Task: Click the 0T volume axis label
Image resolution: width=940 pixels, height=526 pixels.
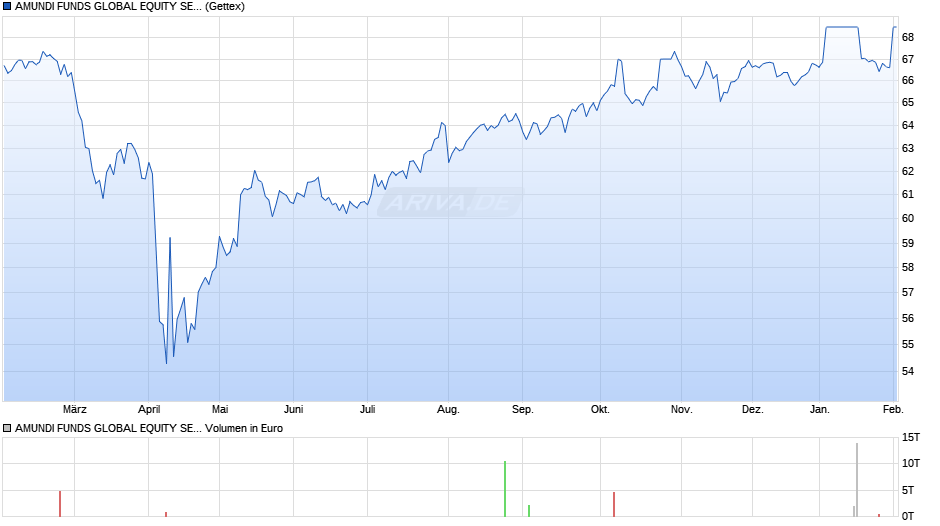Action: (908, 516)
